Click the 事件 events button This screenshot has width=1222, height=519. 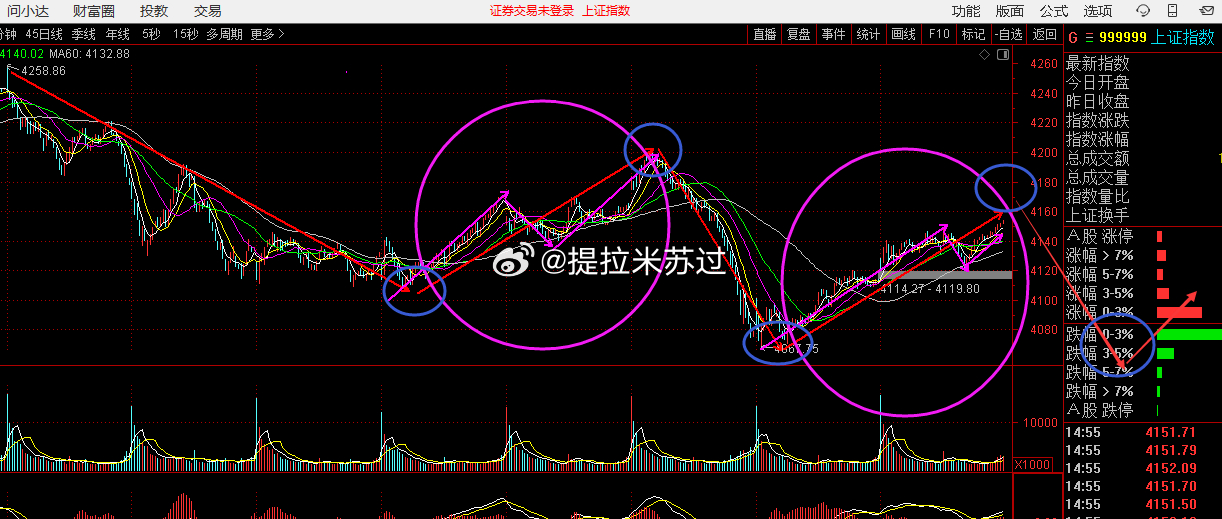pos(833,34)
